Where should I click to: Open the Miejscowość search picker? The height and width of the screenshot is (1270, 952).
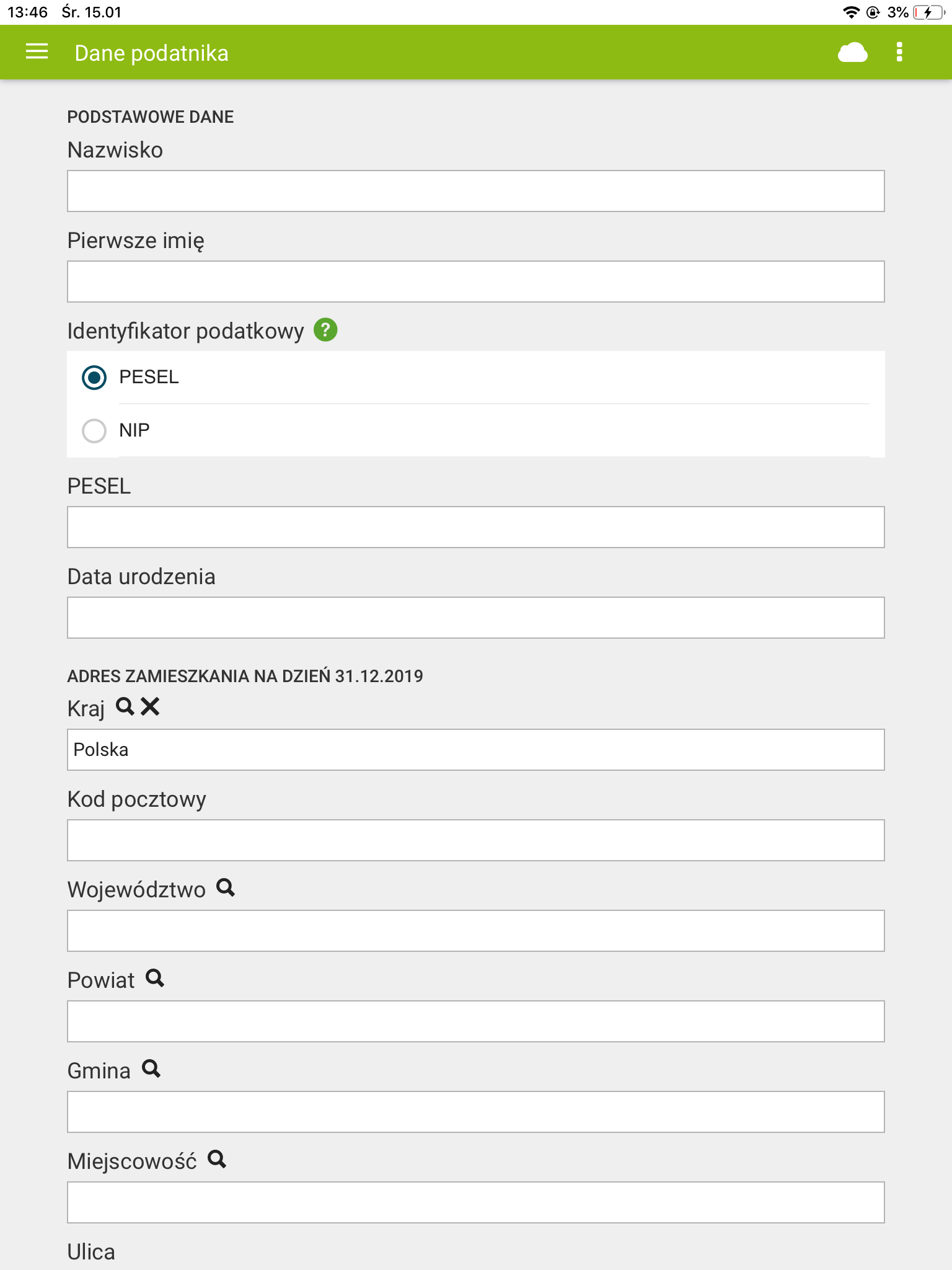pyautogui.click(x=217, y=1159)
